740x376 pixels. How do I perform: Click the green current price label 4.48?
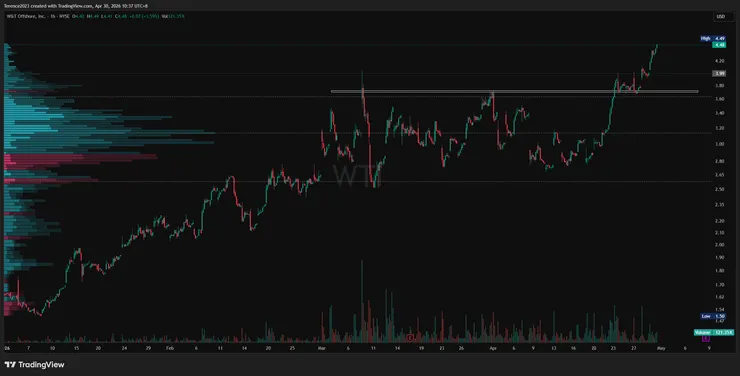click(719, 45)
